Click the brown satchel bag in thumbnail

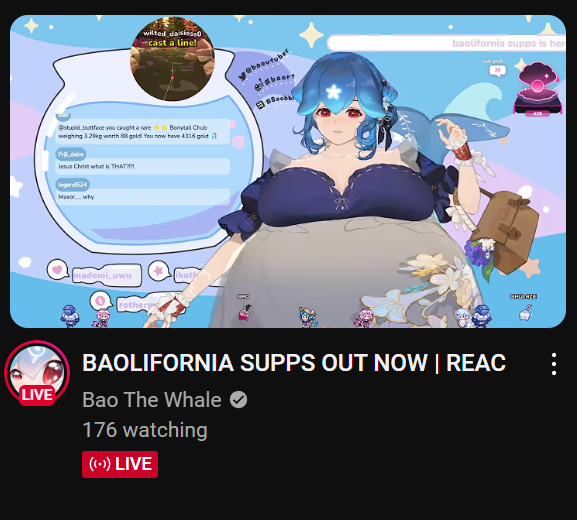505,230
